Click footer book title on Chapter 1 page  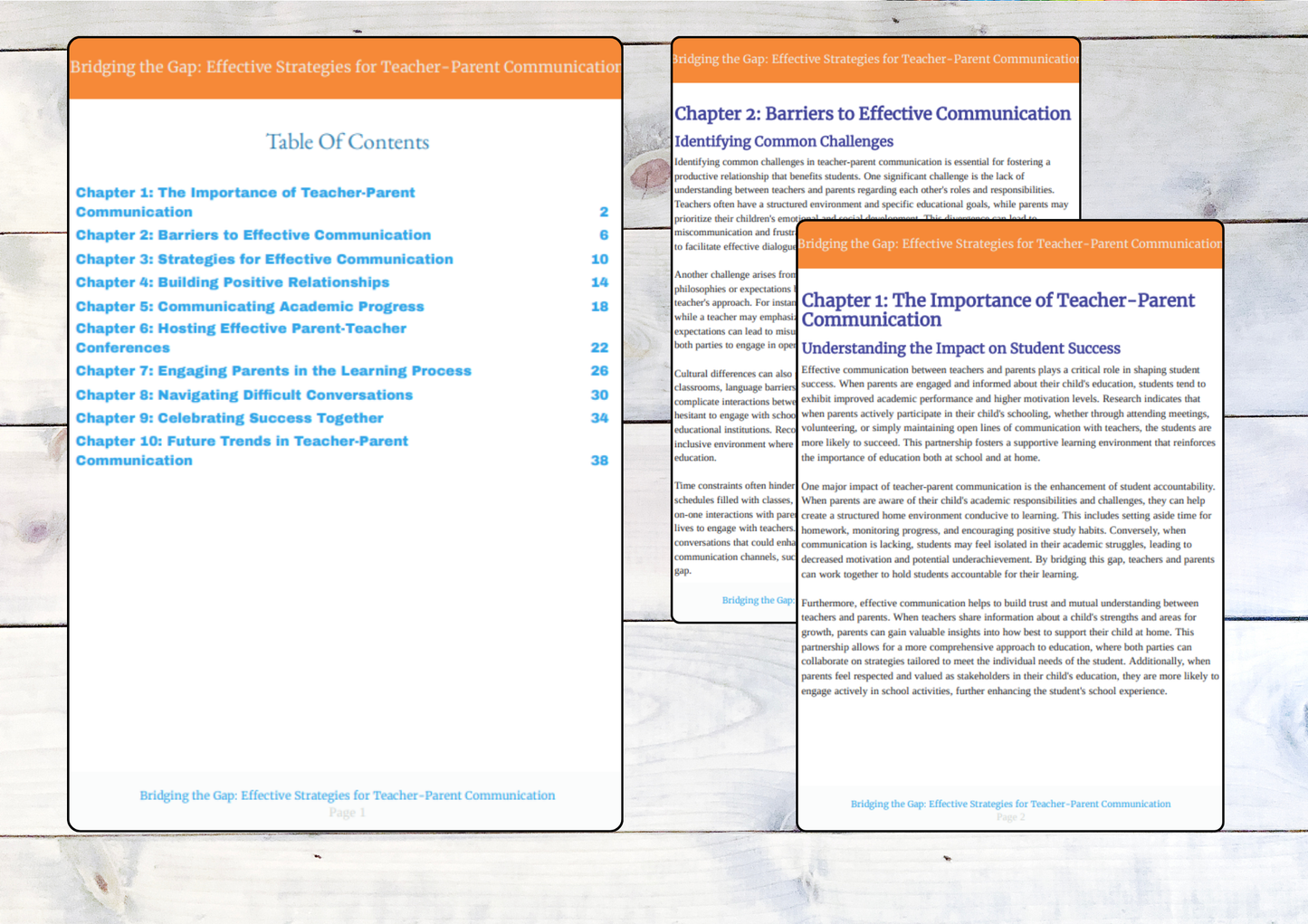pos(1010,804)
